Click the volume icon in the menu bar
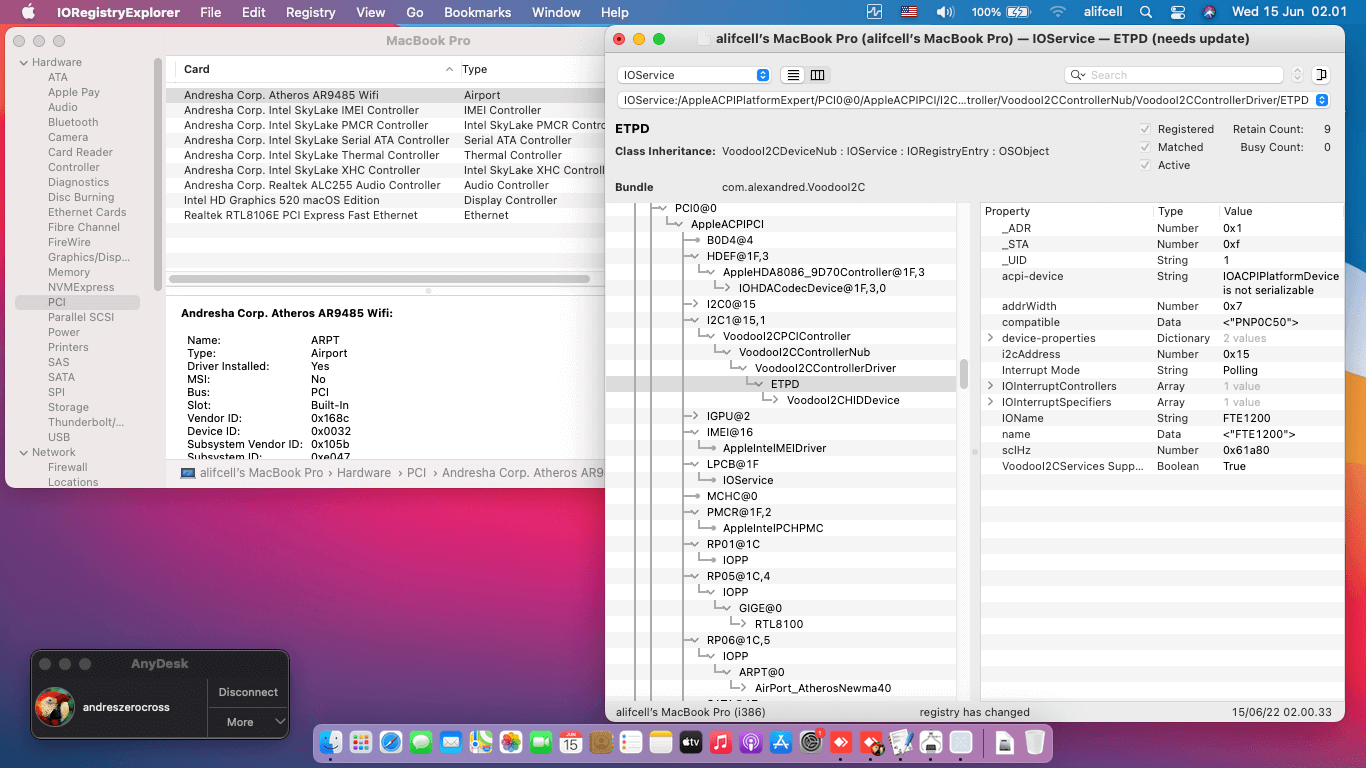Image resolution: width=1366 pixels, height=768 pixels. [x=945, y=12]
